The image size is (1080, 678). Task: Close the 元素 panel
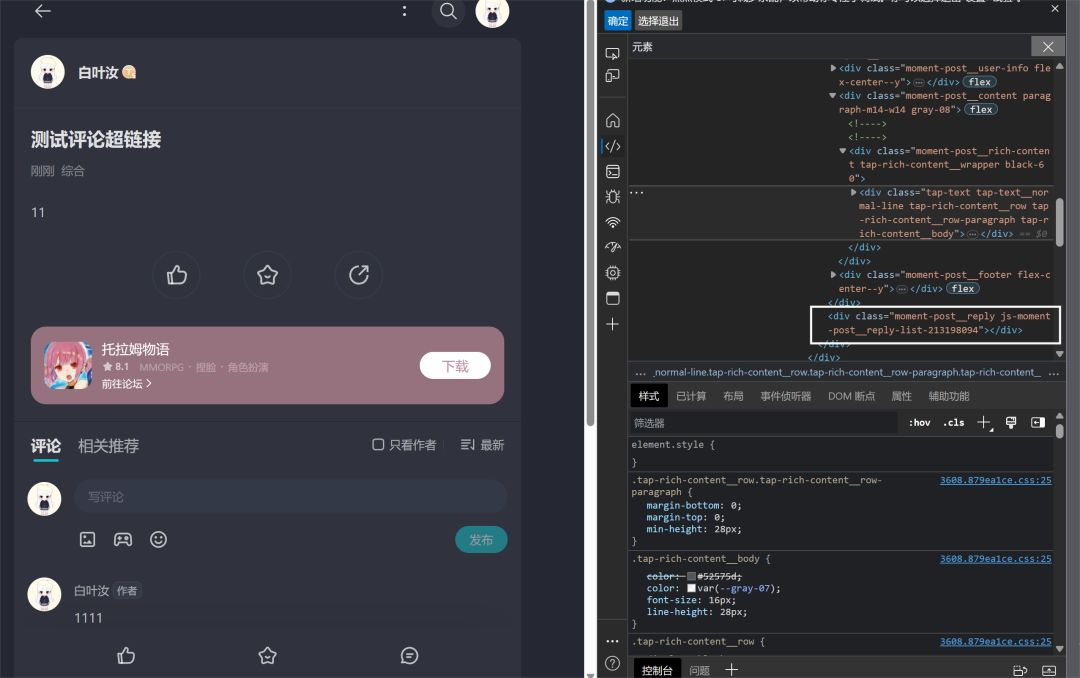1048,46
